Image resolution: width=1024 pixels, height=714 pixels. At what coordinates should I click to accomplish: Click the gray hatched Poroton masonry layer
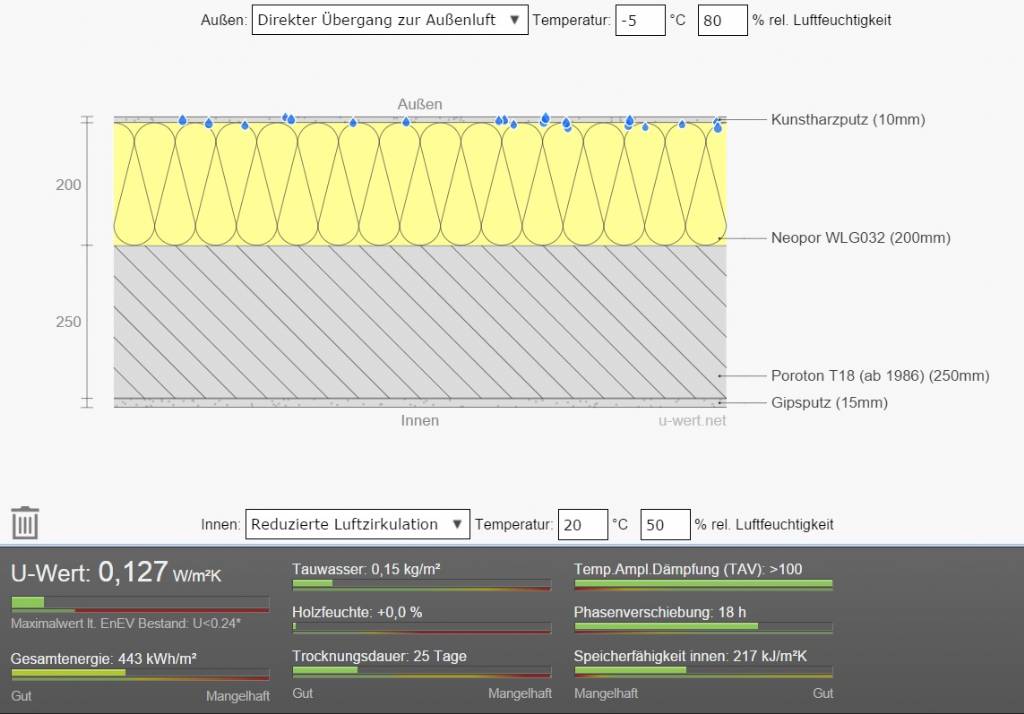coord(420,321)
